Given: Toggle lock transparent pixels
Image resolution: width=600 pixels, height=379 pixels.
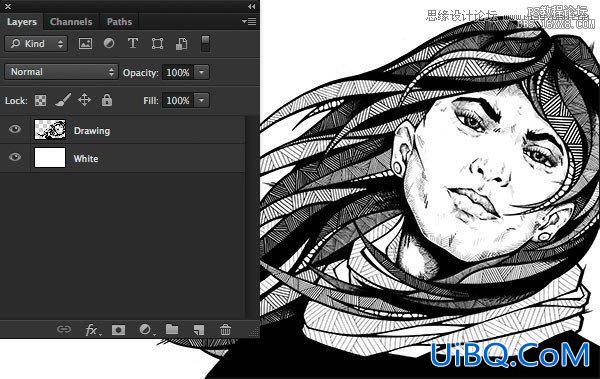Looking at the screenshot, I should (41, 100).
